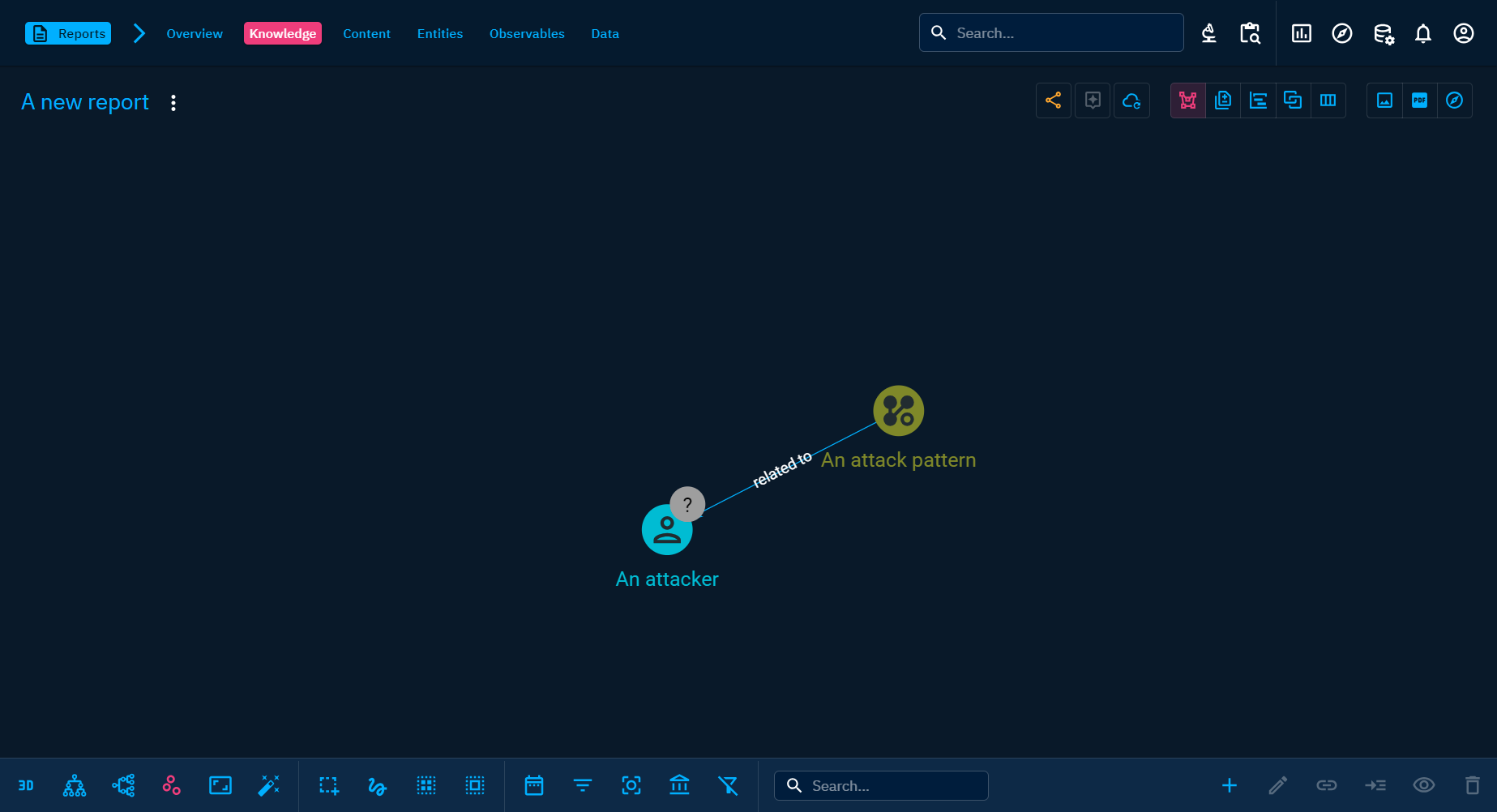1497x812 pixels.
Task: Enable horizontal tree layout icon
Action: point(123,785)
